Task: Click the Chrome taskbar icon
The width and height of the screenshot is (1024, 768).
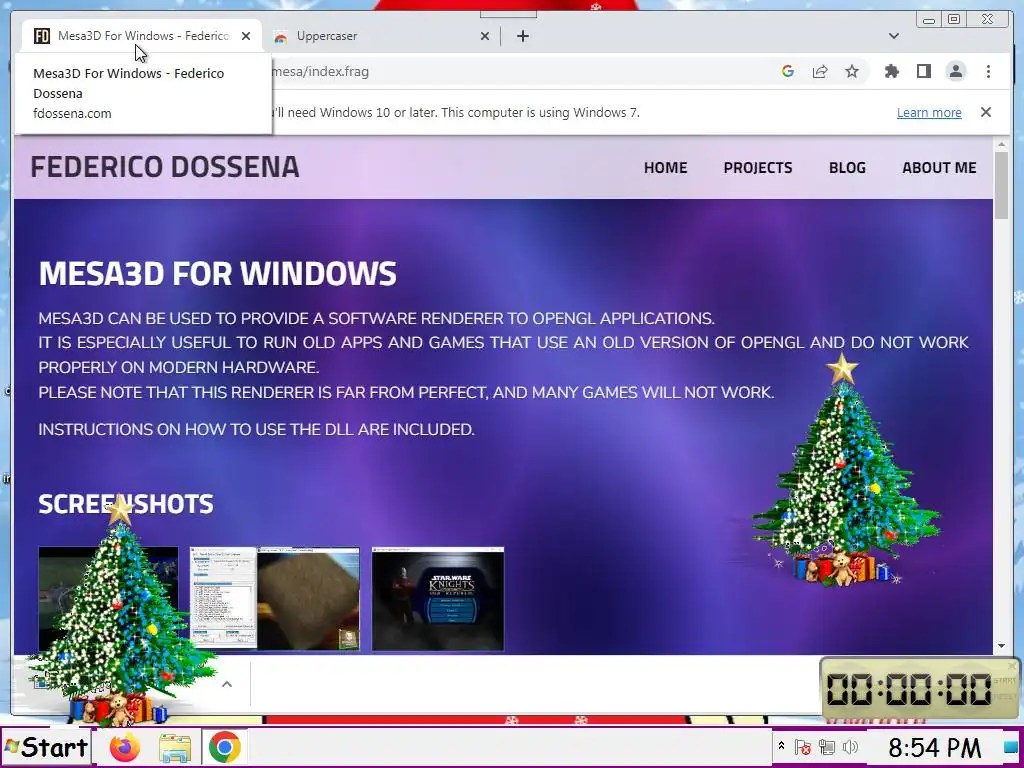Action: (x=224, y=747)
